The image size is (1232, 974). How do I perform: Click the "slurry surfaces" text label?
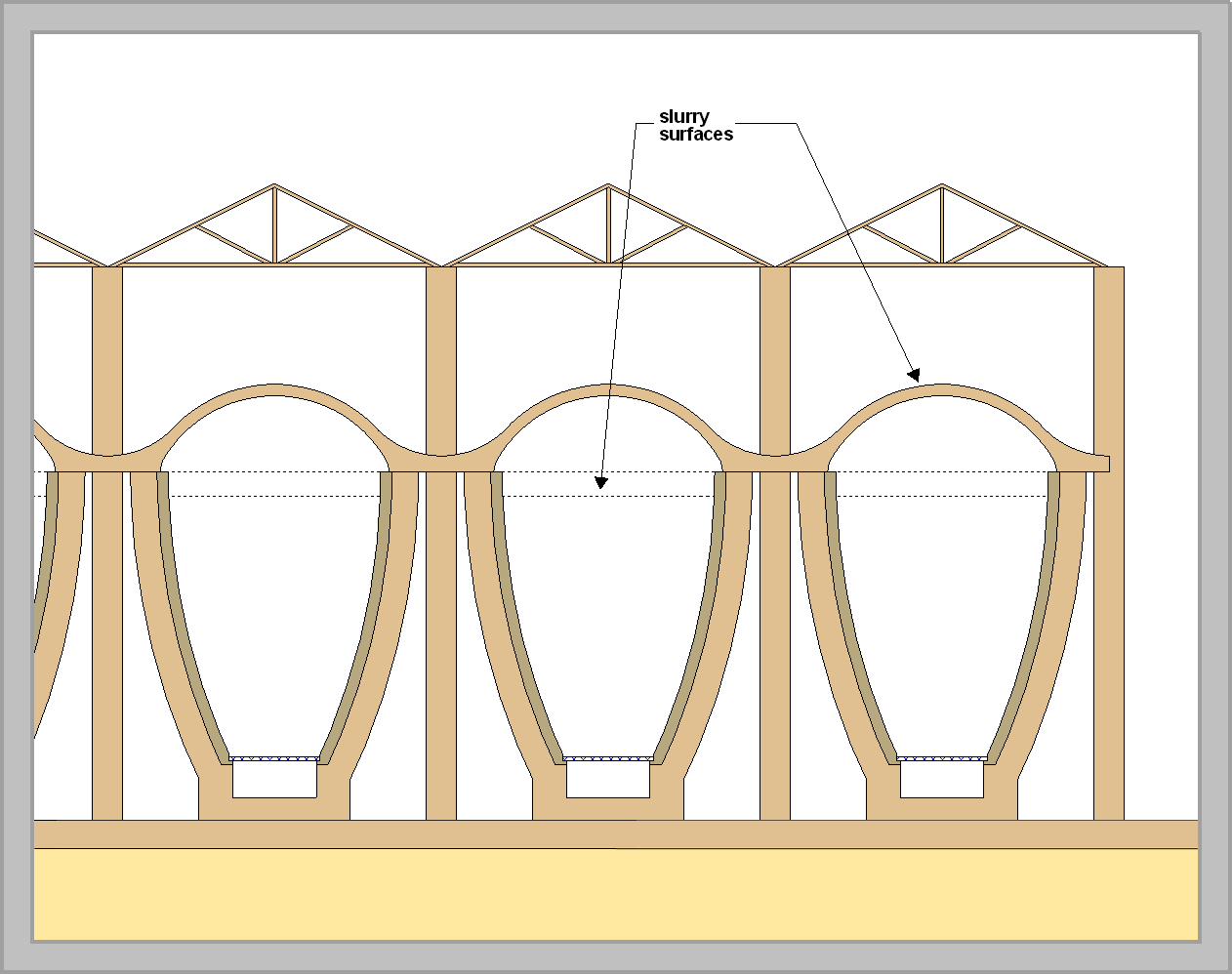point(694,126)
